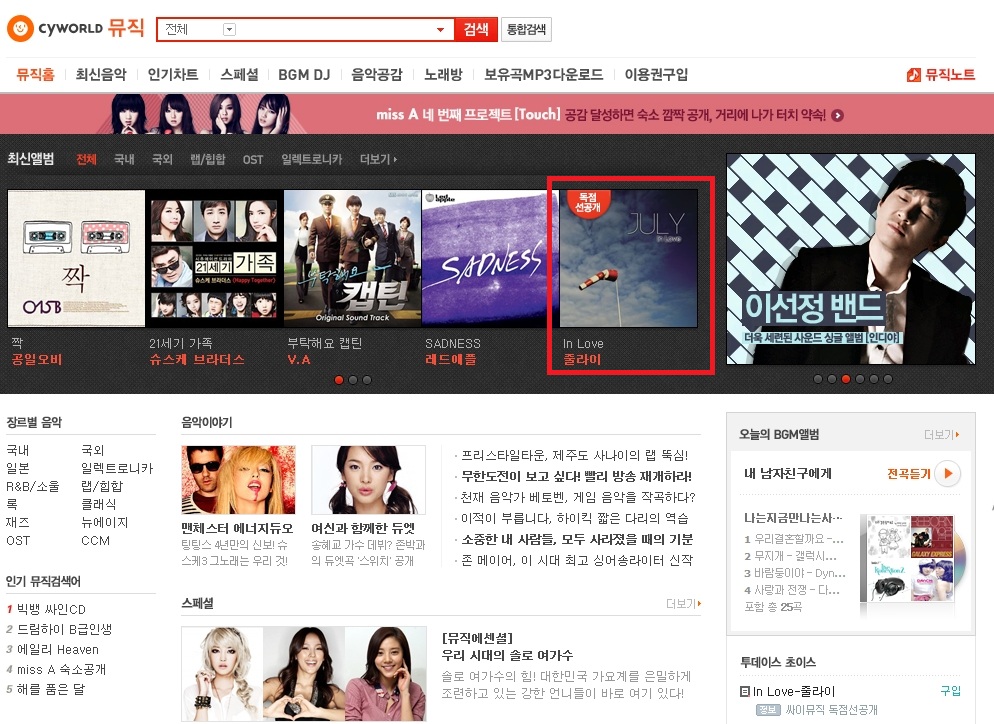The image size is (994, 724).
Task: Select the second dot under the 이선정 밴드 banner
Action: [x=832, y=379]
